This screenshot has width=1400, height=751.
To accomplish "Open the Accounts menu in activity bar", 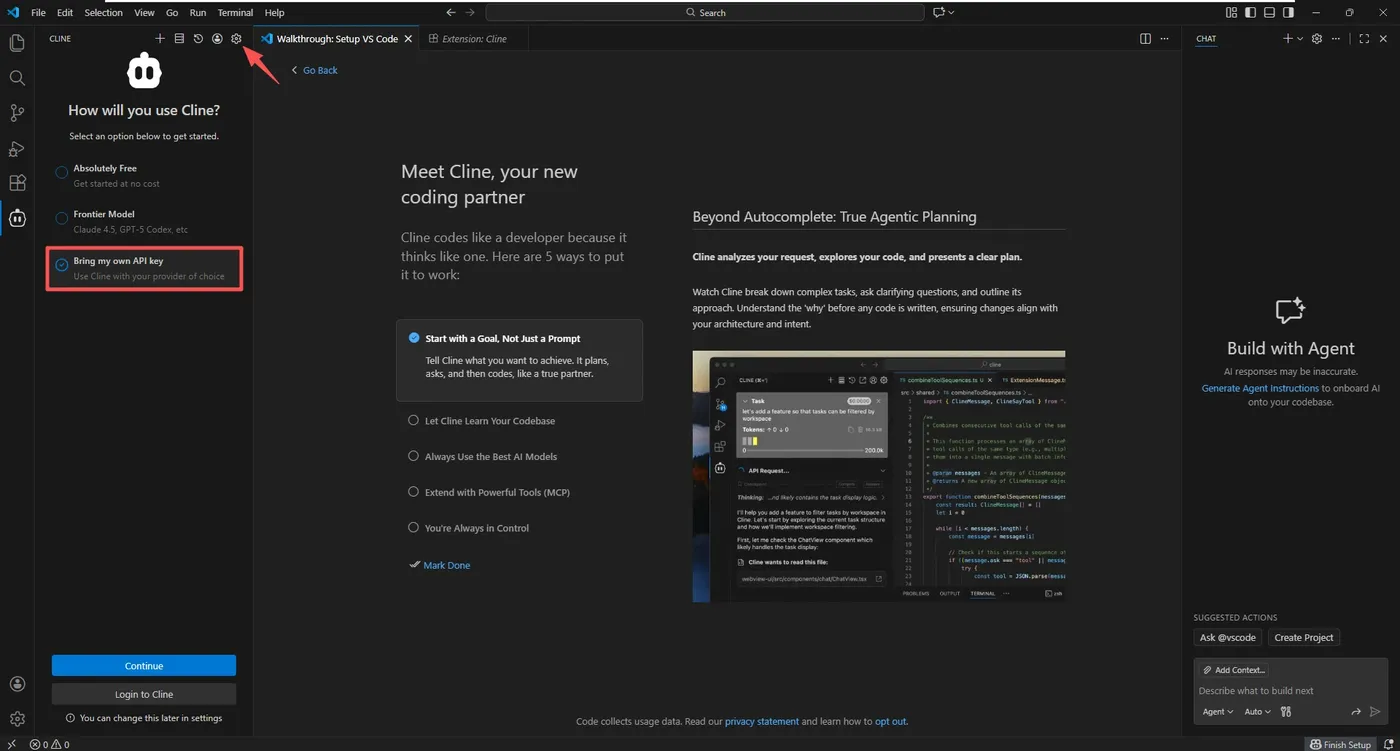I will click(x=17, y=684).
